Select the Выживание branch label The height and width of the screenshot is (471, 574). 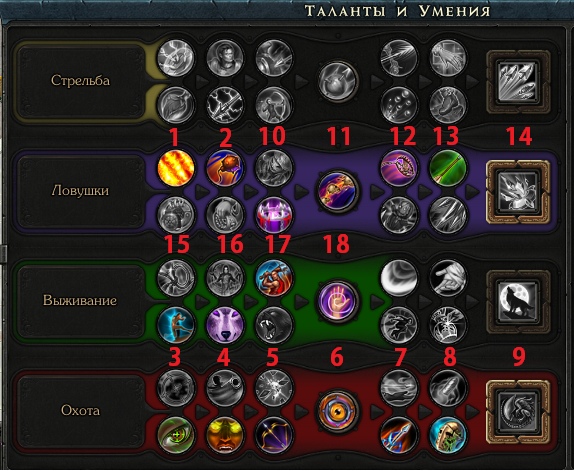(x=80, y=300)
